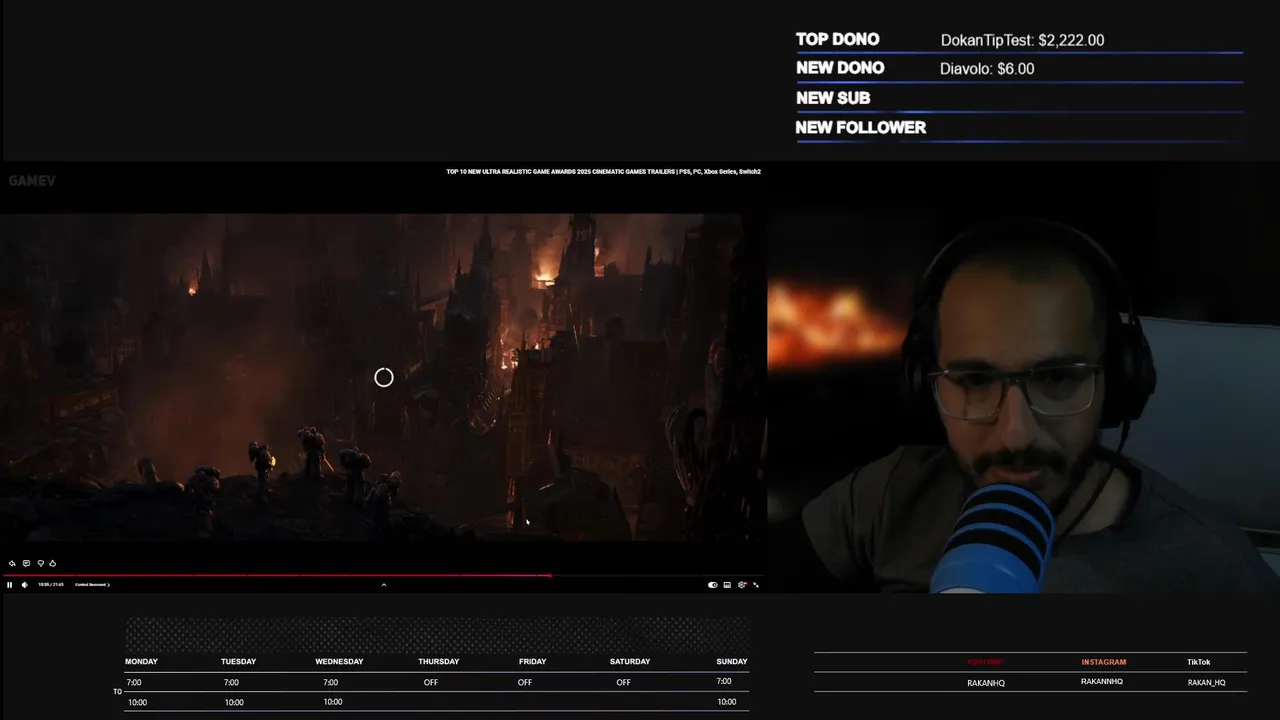Click Wednesday's 7:00 start time
Screen dimensions: 1280x720
330,682
